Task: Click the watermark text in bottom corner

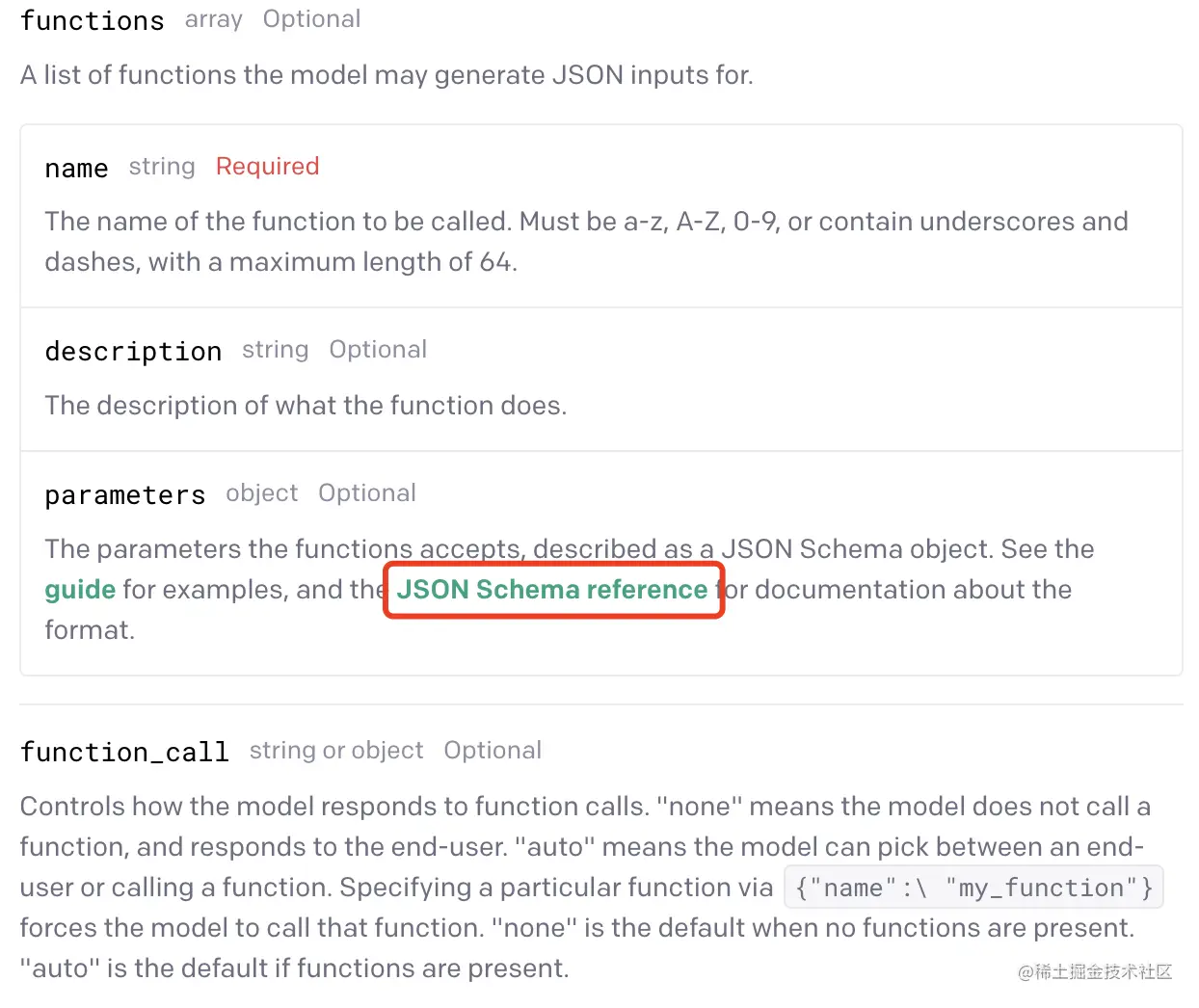Action: (1095, 971)
